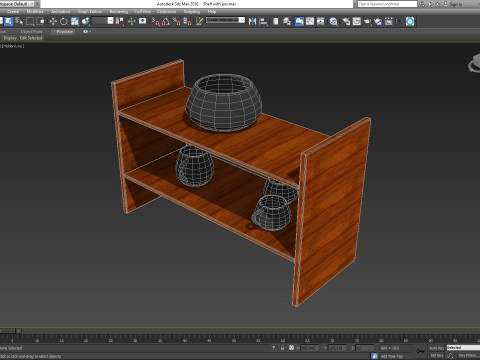Click the Sign In link
The image size is (480, 360).
[455, 4]
